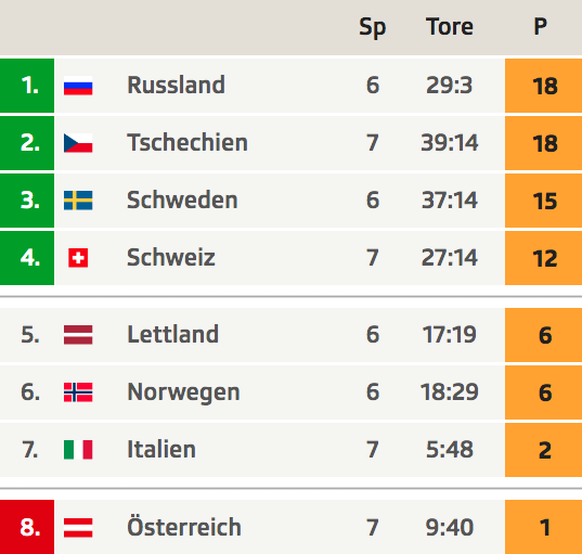Click the Austrian flag icon
This screenshot has height=554, width=582.
click(x=78, y=527)
